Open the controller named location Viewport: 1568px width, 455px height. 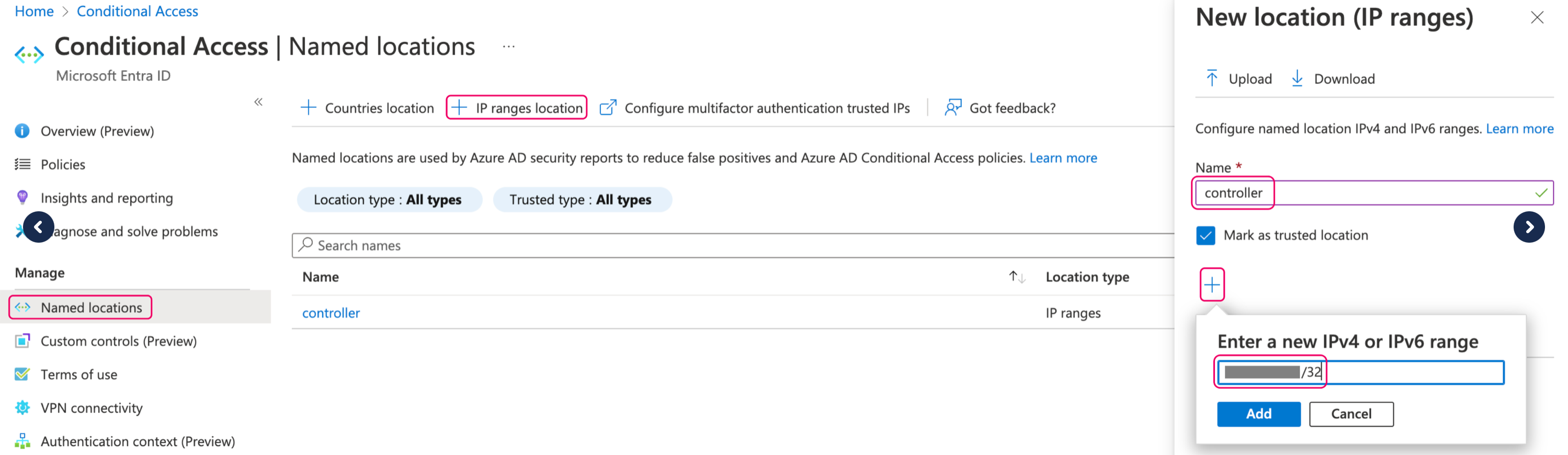[331, 313]
